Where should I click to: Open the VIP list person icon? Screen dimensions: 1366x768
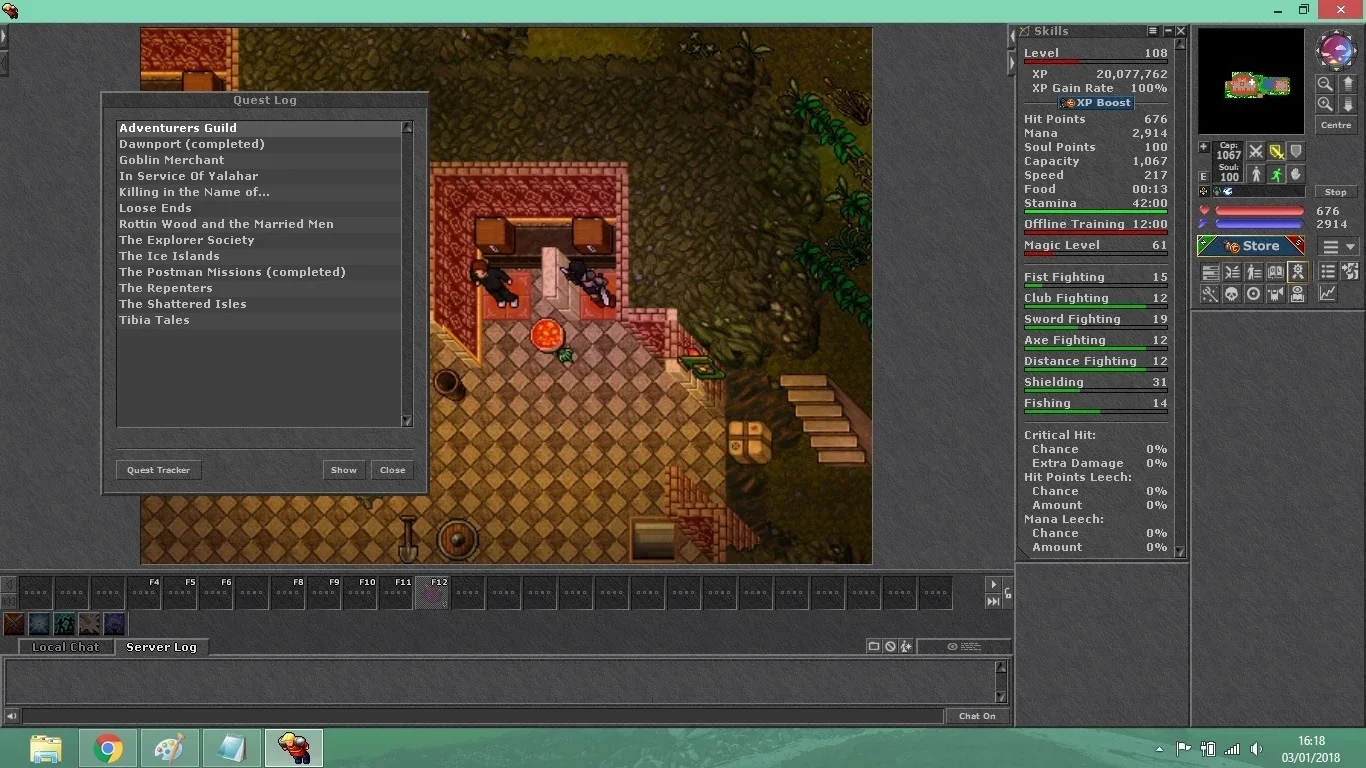[1253, 271]
